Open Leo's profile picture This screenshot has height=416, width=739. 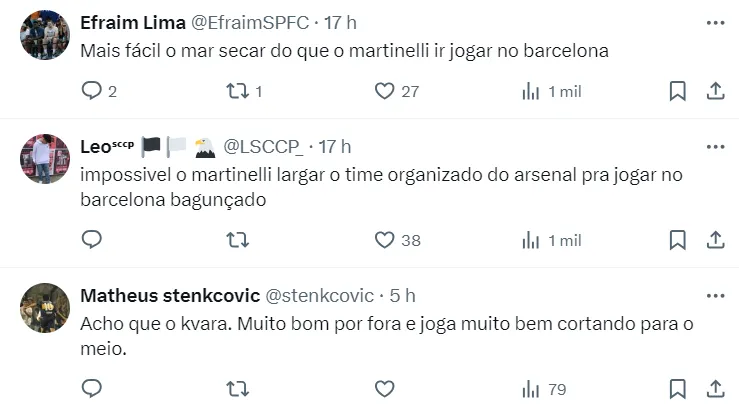(x=44, y=157)
